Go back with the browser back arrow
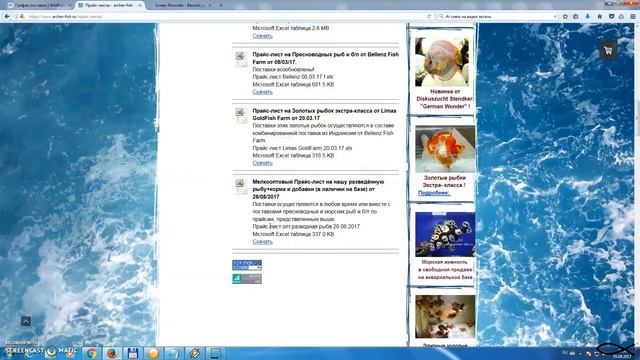Image resolution: width=640 pixels, height=360 pixels. pos(7,16)
